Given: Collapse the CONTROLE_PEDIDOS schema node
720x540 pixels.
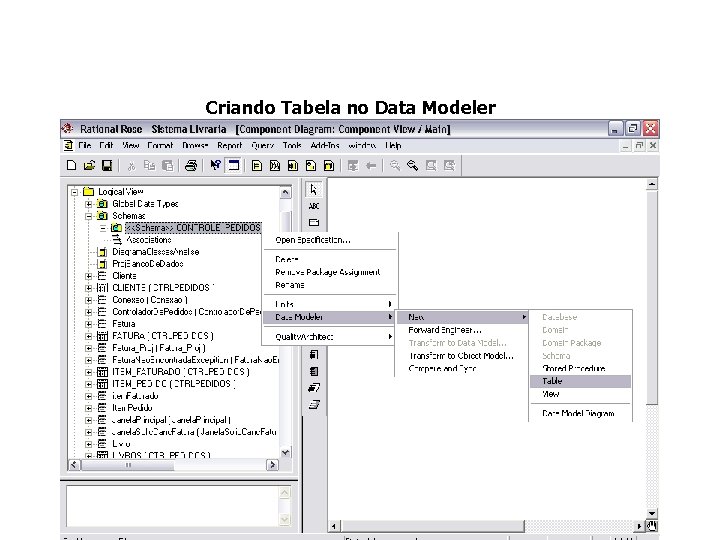Looking at the screenshot, I should 103,228.
